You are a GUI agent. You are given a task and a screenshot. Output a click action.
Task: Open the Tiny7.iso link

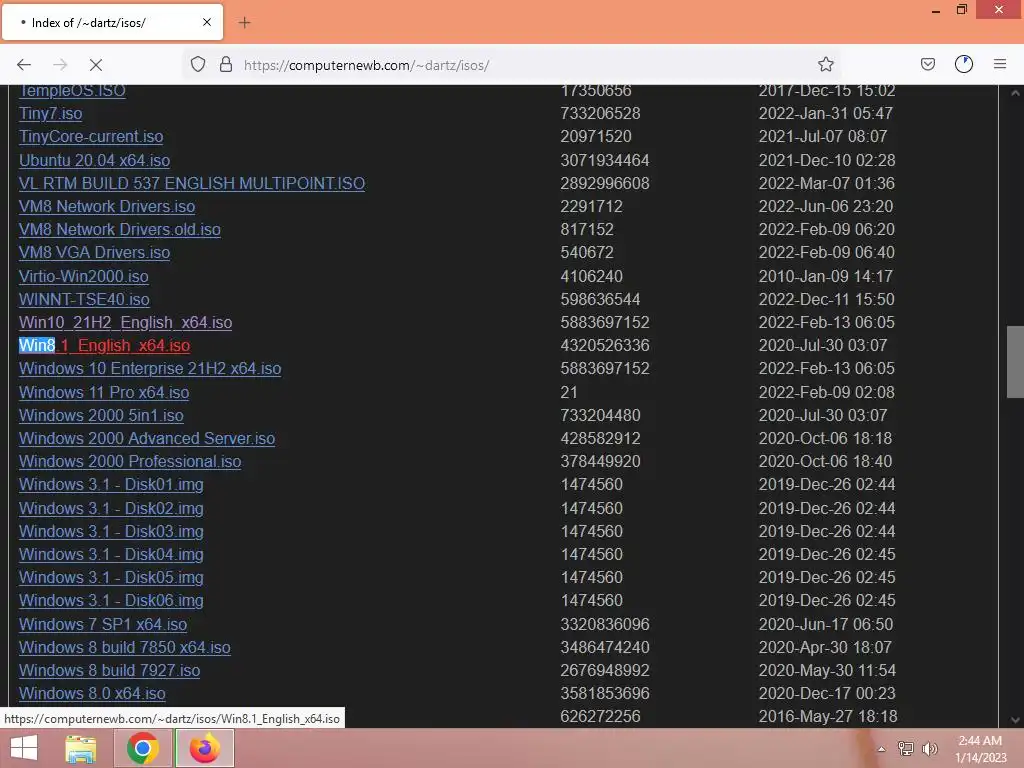pyautogui.click(x=50, y=114)
